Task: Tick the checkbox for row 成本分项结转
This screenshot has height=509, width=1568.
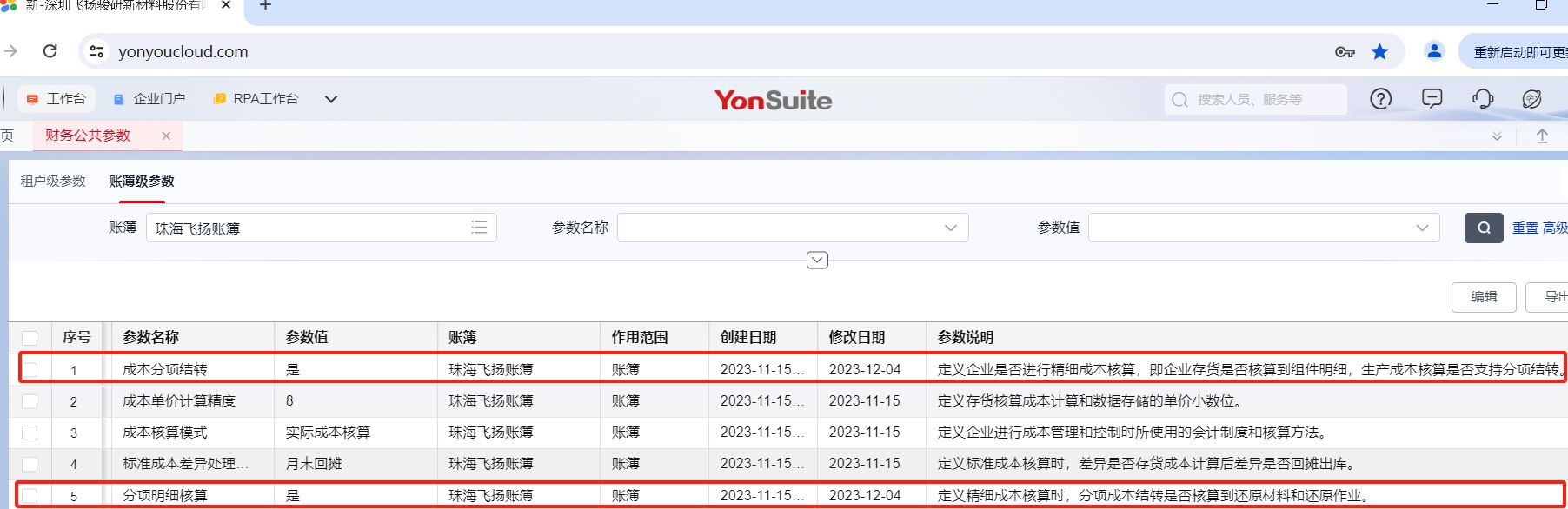Action: [30, 370]
